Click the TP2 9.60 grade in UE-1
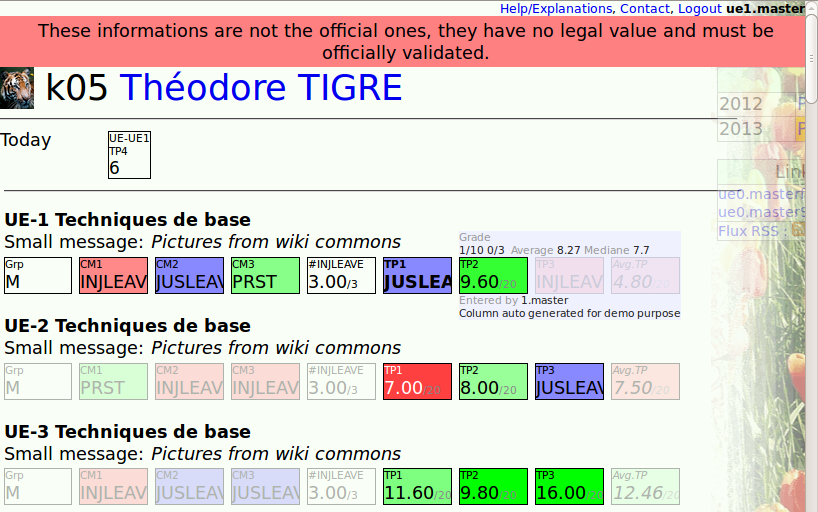The width and height of the screenshot is (818, 512). pos(493,275)
